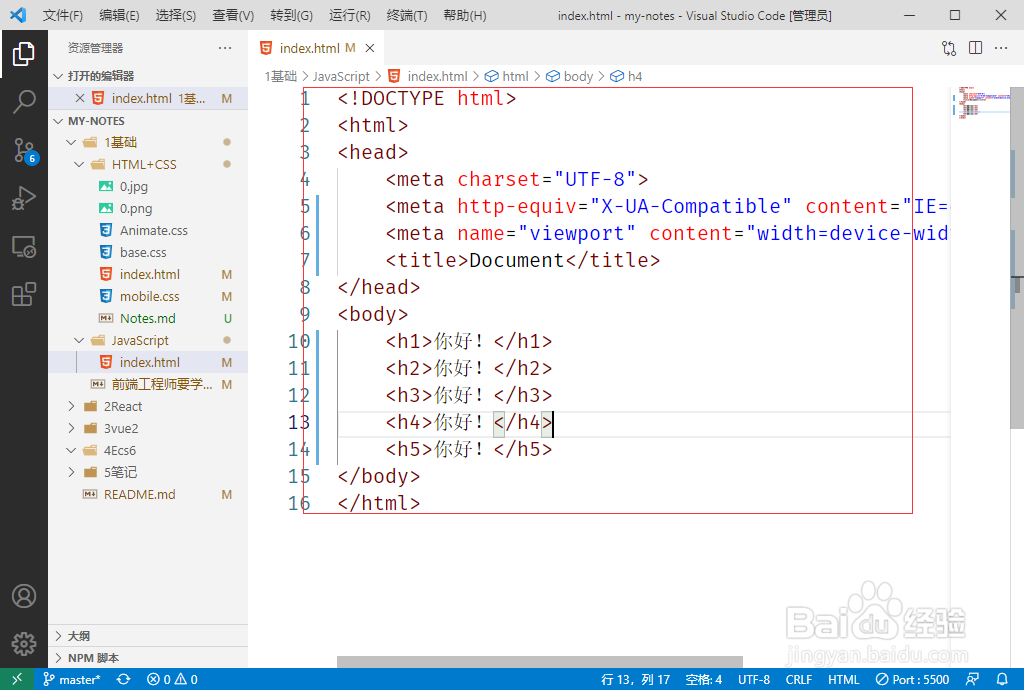Open the Explorer view in activity bar
Viewport: 1024px width, 690px height.
coord(24,54)
